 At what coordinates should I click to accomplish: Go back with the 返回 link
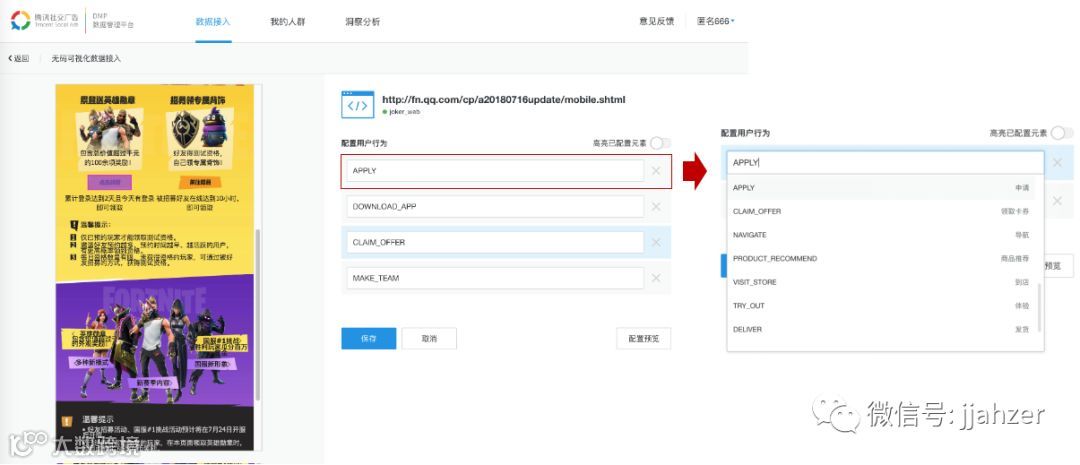click(19, 59)
